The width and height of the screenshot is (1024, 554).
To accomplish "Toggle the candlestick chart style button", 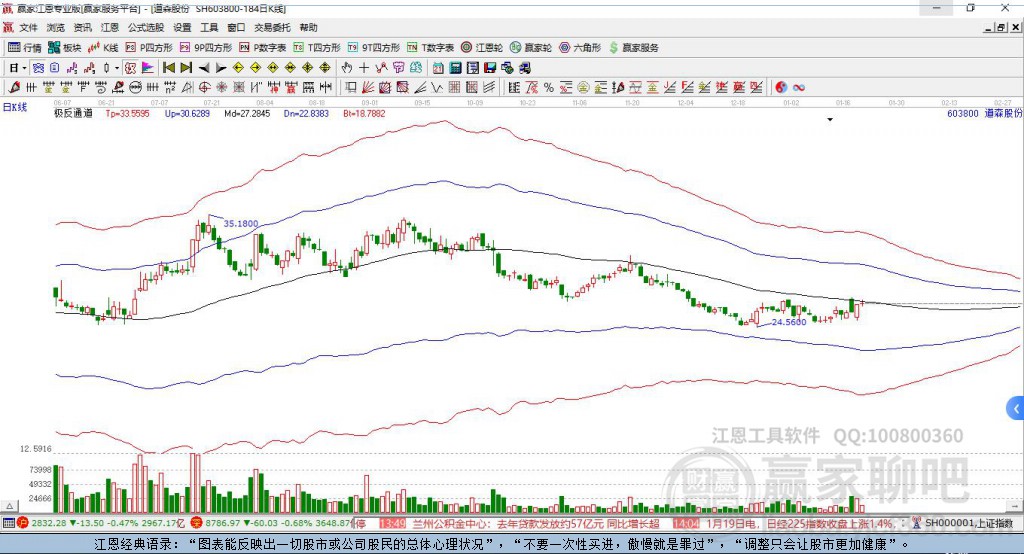I will 106,68.
